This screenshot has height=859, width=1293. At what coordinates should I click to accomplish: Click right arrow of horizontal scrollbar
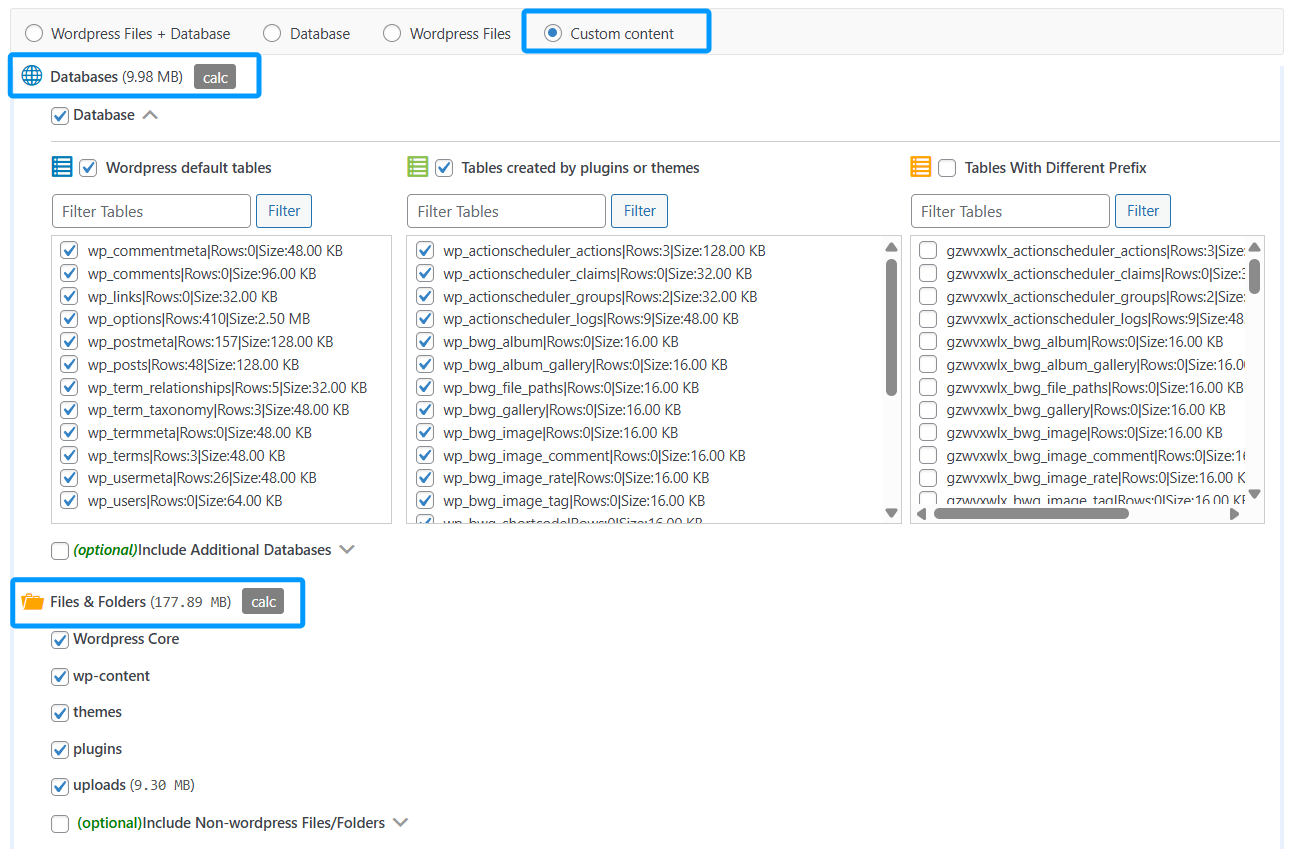coord(1234,514)
